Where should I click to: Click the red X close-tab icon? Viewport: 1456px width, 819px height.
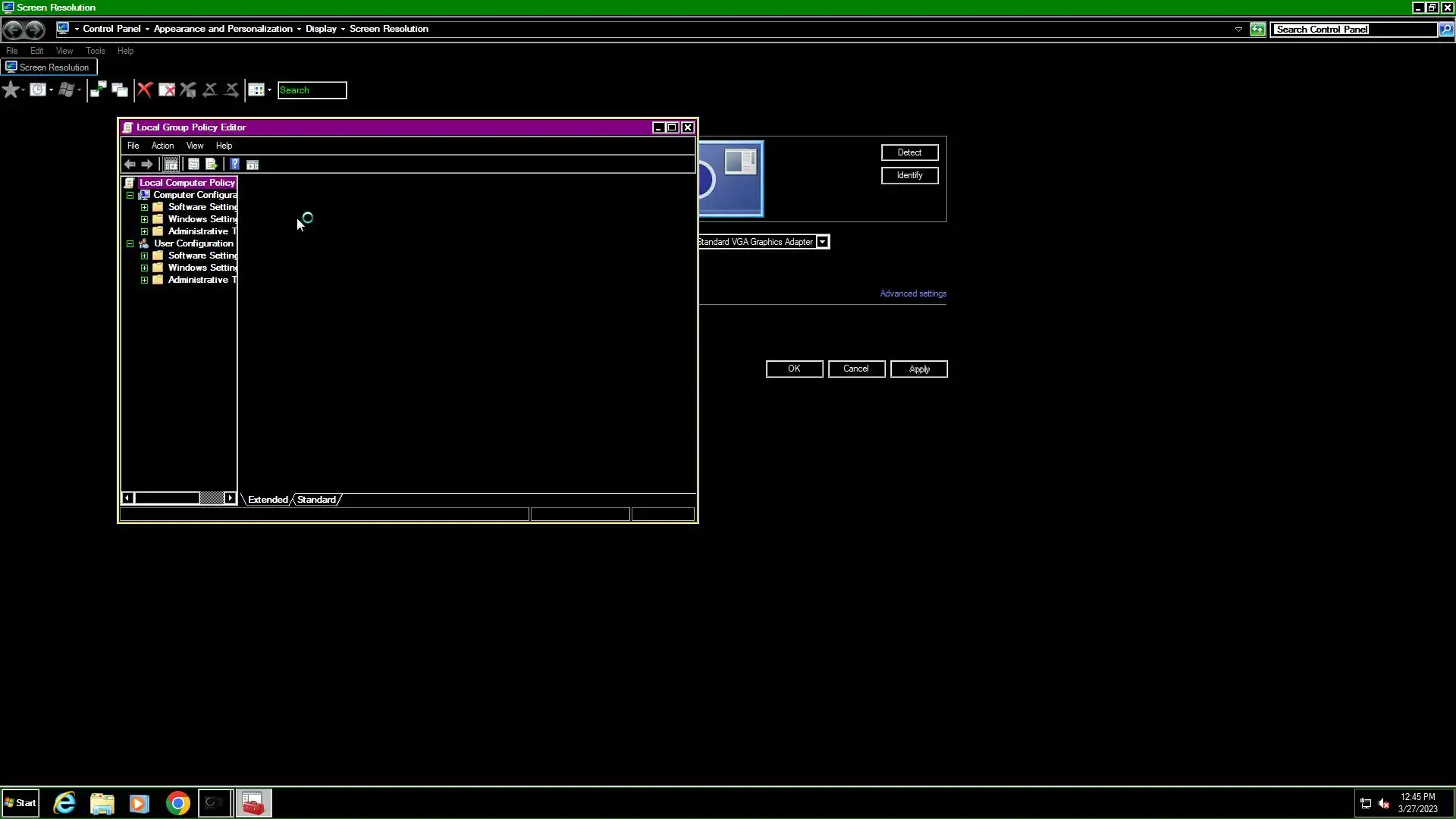click(x=145, y=90)
